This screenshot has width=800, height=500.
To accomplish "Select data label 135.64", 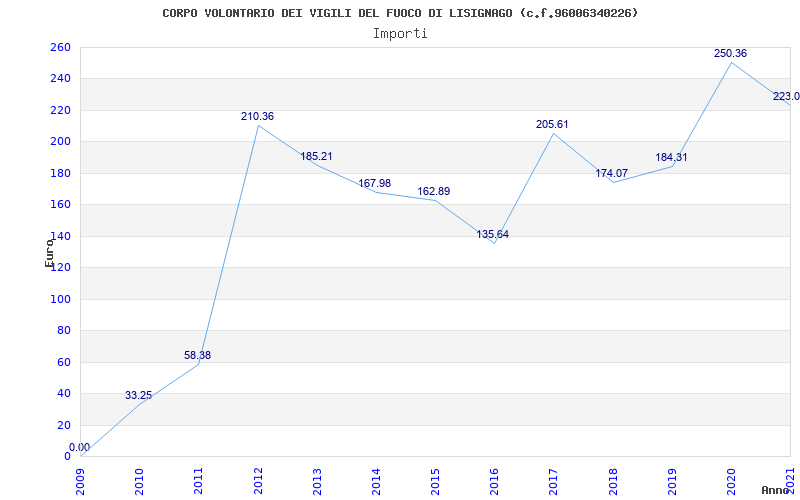I will click(492, 234).
